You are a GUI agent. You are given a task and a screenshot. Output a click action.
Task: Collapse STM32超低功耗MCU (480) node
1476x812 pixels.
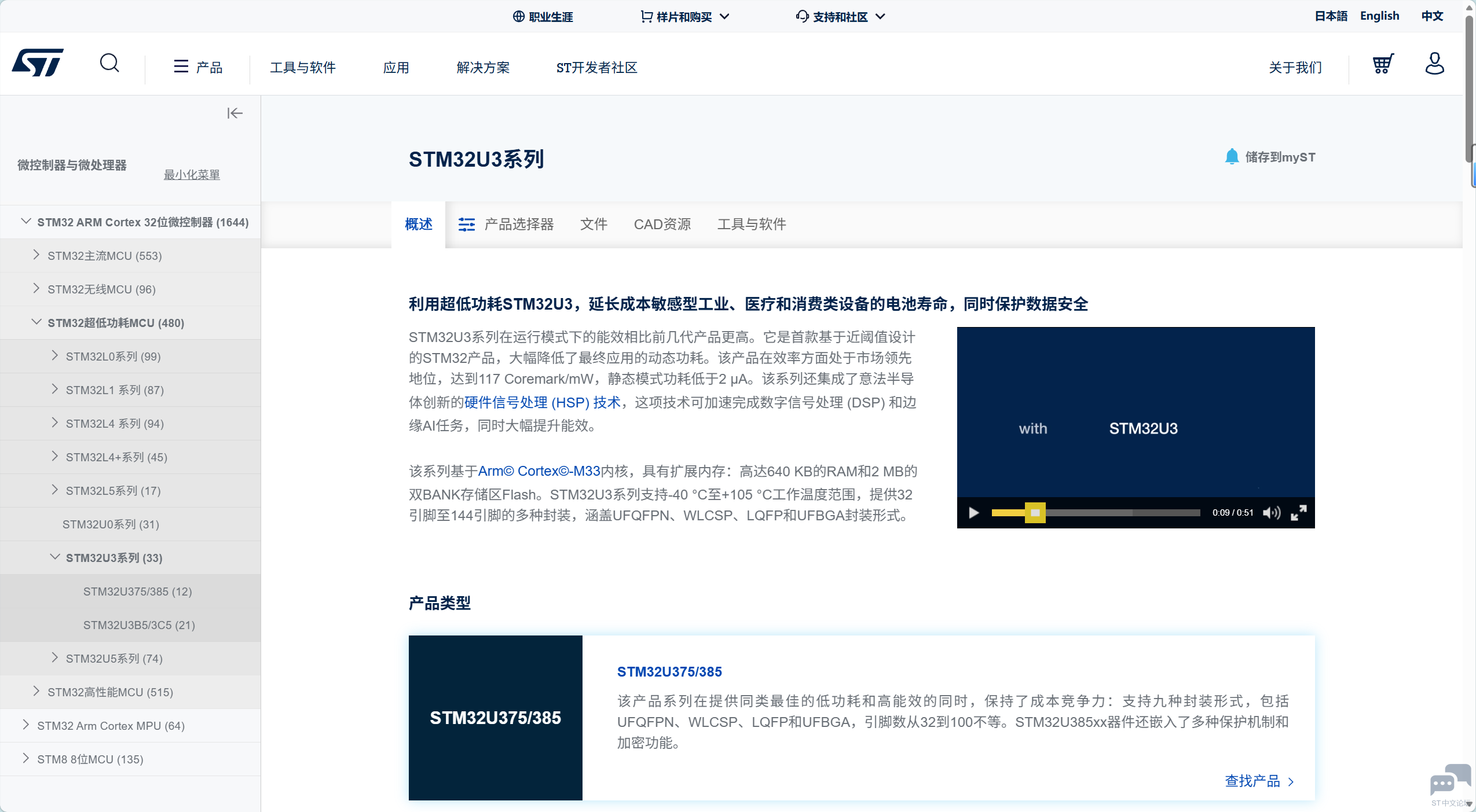tap(36, 322)
